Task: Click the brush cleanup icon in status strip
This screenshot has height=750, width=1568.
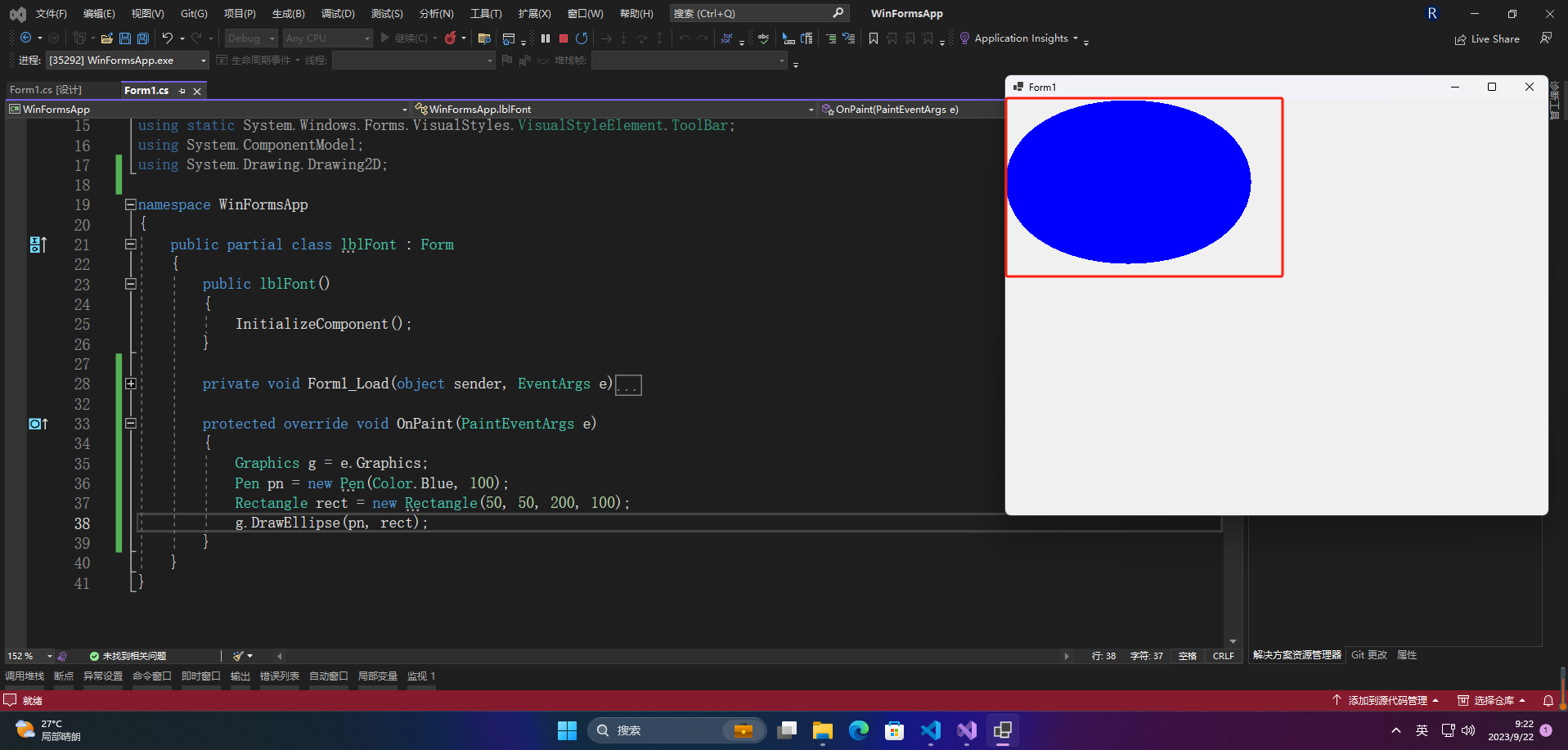Action: (238, 656)
